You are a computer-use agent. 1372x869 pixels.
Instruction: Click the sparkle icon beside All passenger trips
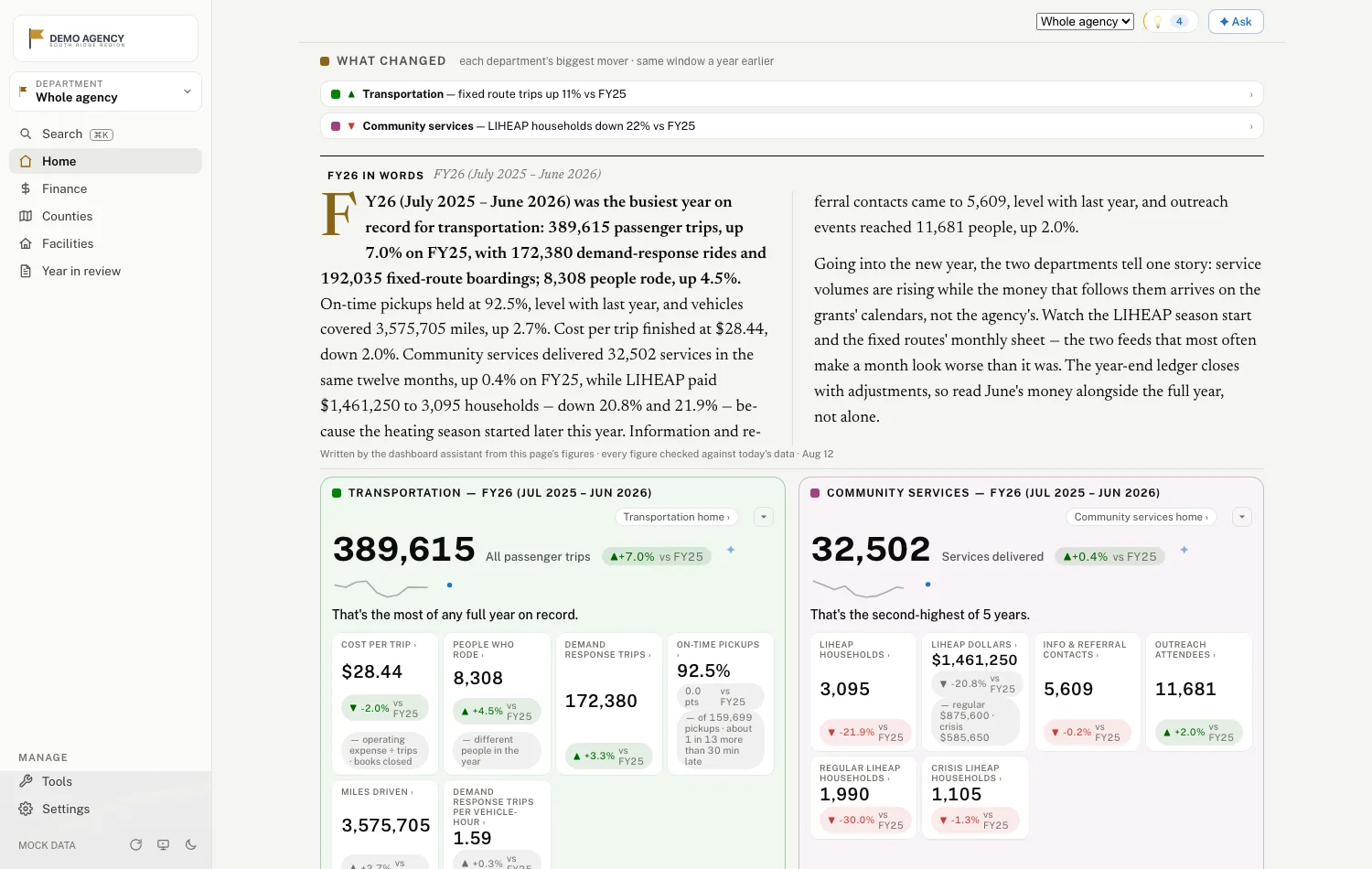point(731,550)
